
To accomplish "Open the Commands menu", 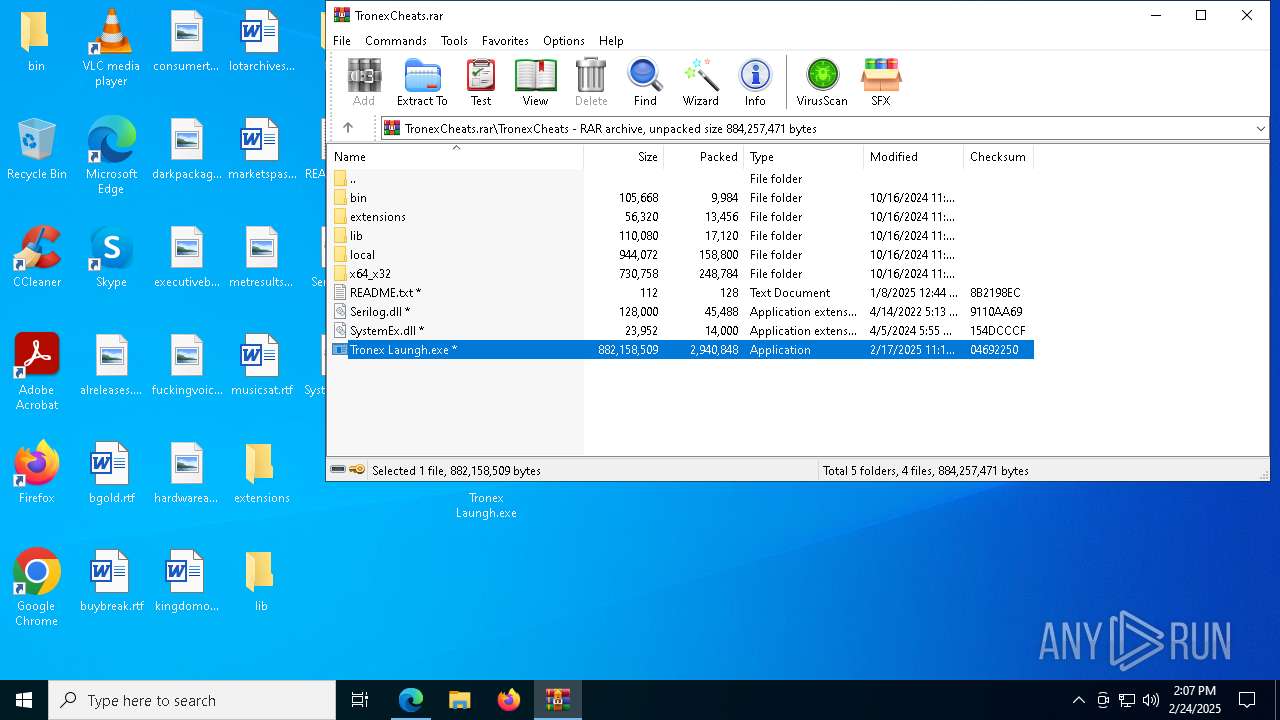I will point(396,41).
